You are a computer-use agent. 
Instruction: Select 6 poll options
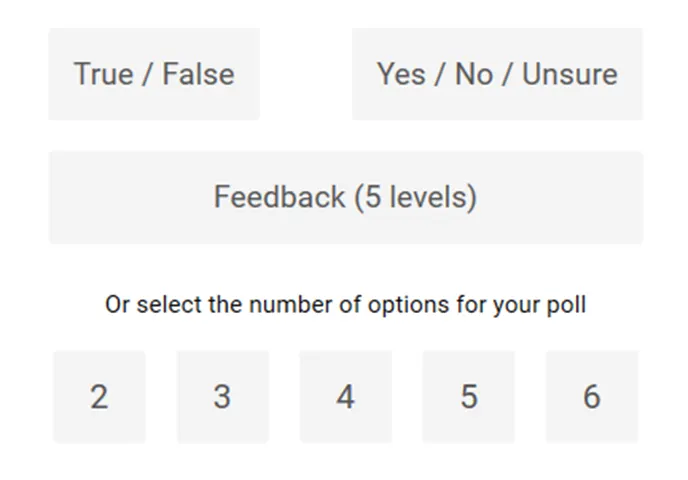591,397
